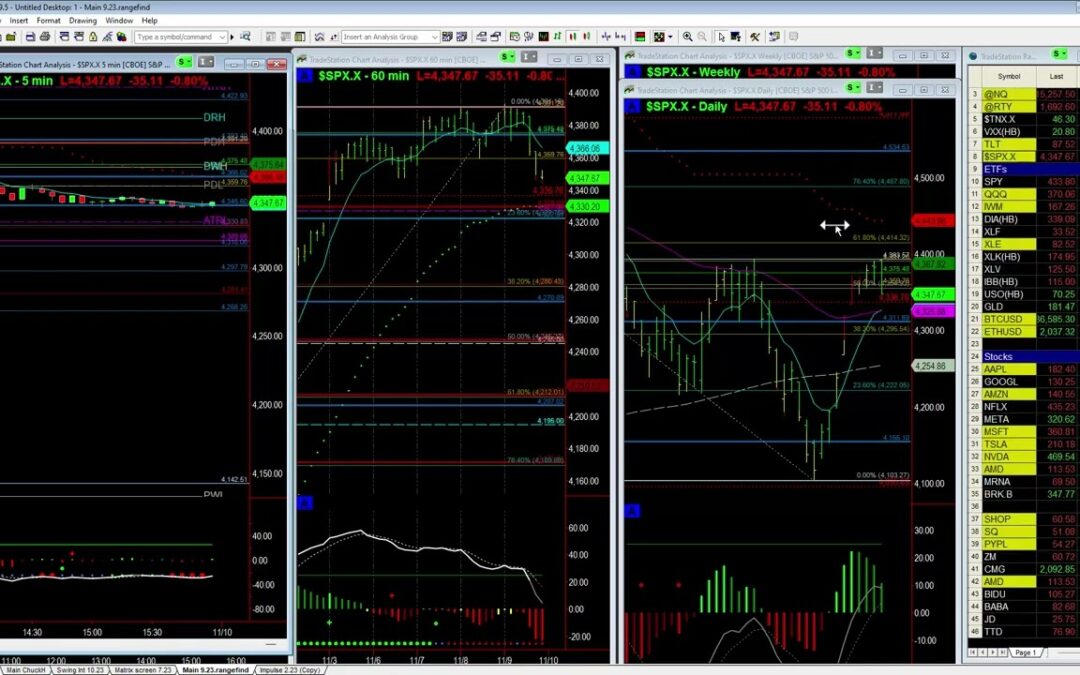Click the Symbol column header in RadarScreen

click(x=1008, y=76)
